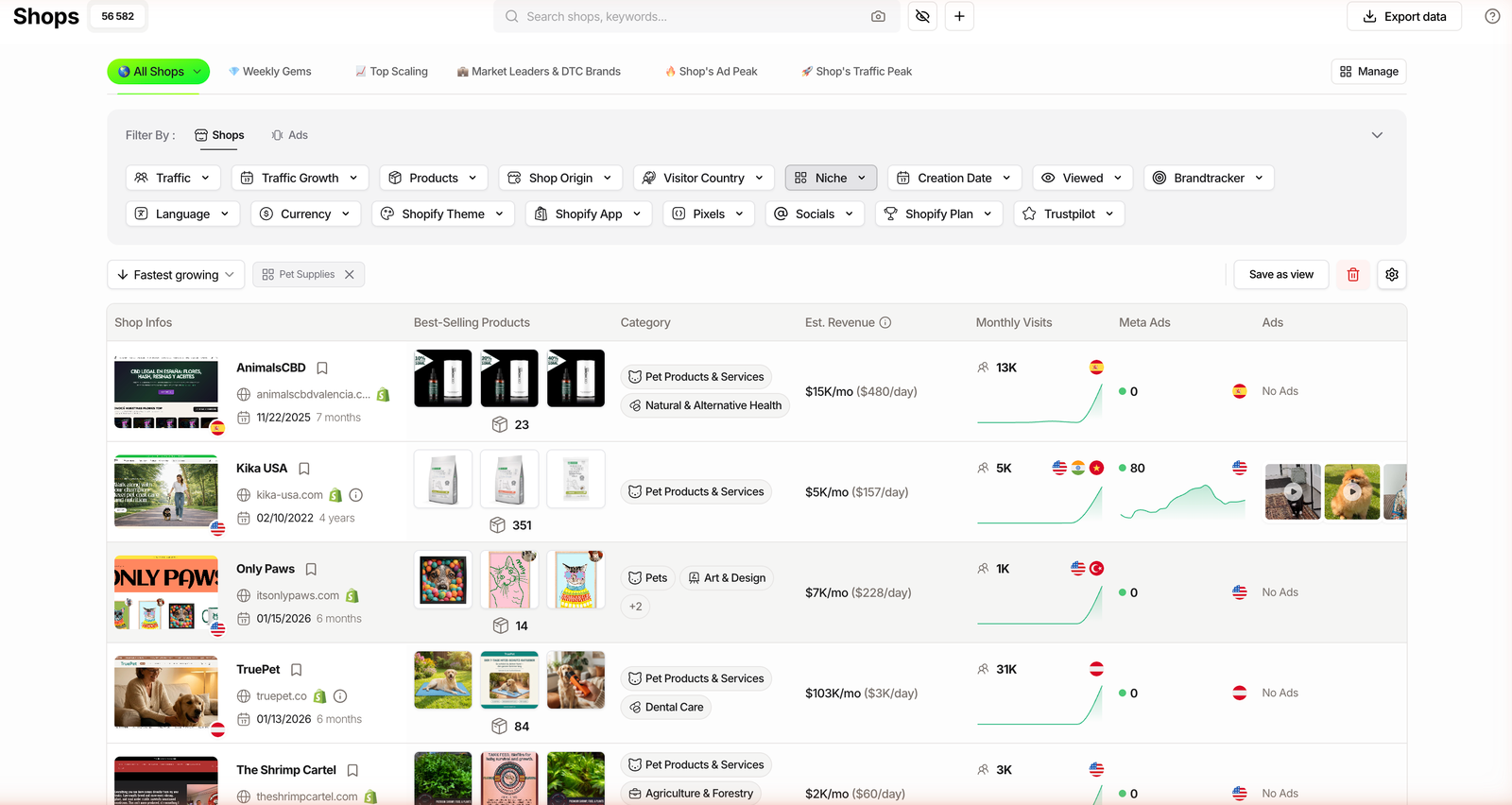This screenshot has width=1512, height=805.
Task: Switch to the Weekly Gems tab
Action: pyautogui.click(x=270, y=72)
